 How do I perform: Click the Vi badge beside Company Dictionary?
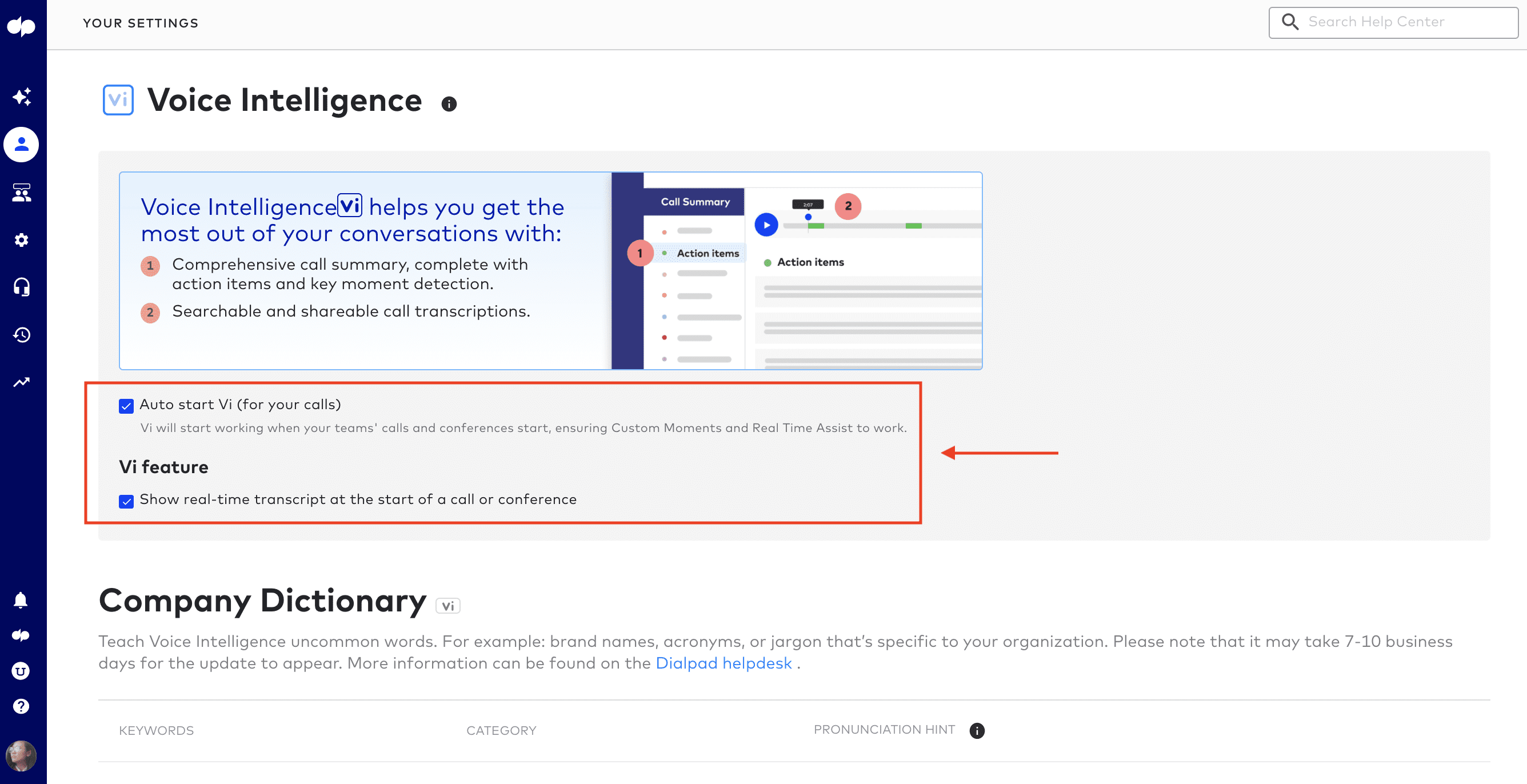(448, 606)
